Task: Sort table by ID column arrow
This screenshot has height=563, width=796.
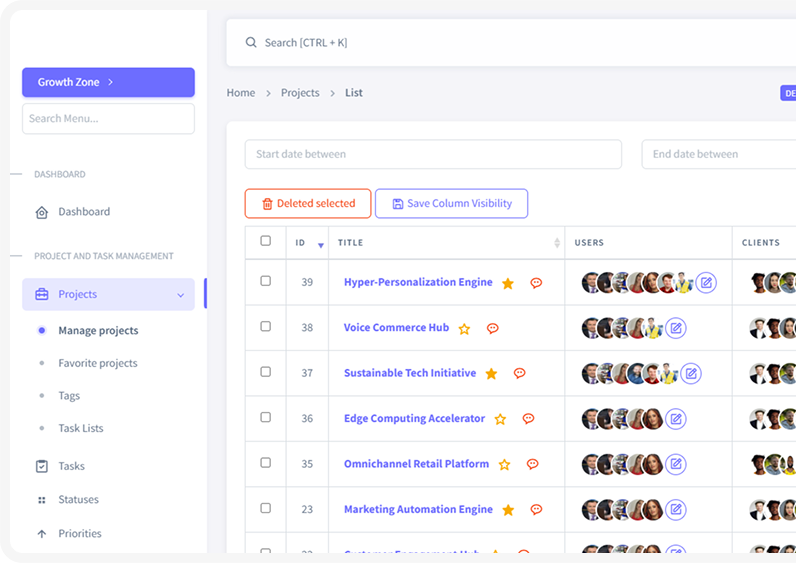Action: (320, 244)
